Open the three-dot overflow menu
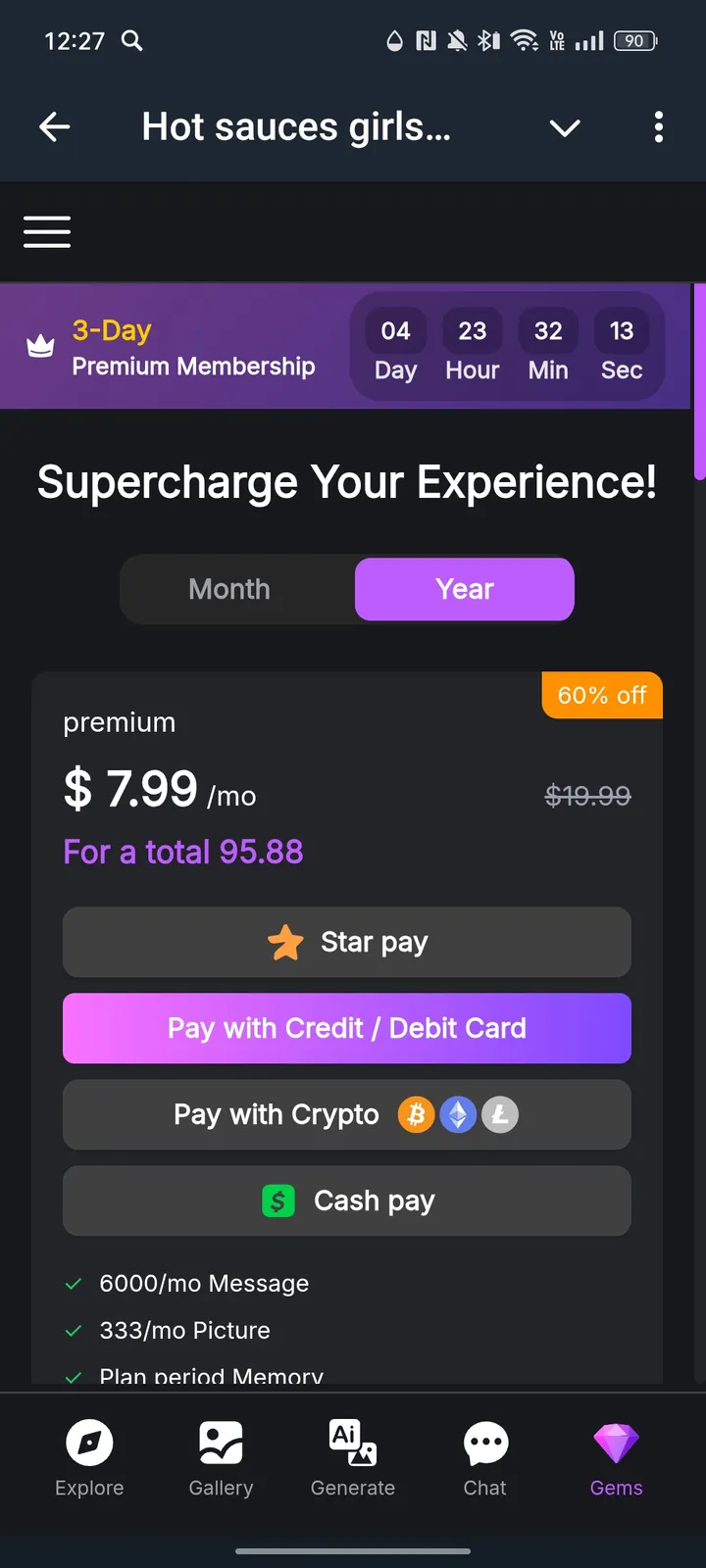 click(x=658, y=126)
